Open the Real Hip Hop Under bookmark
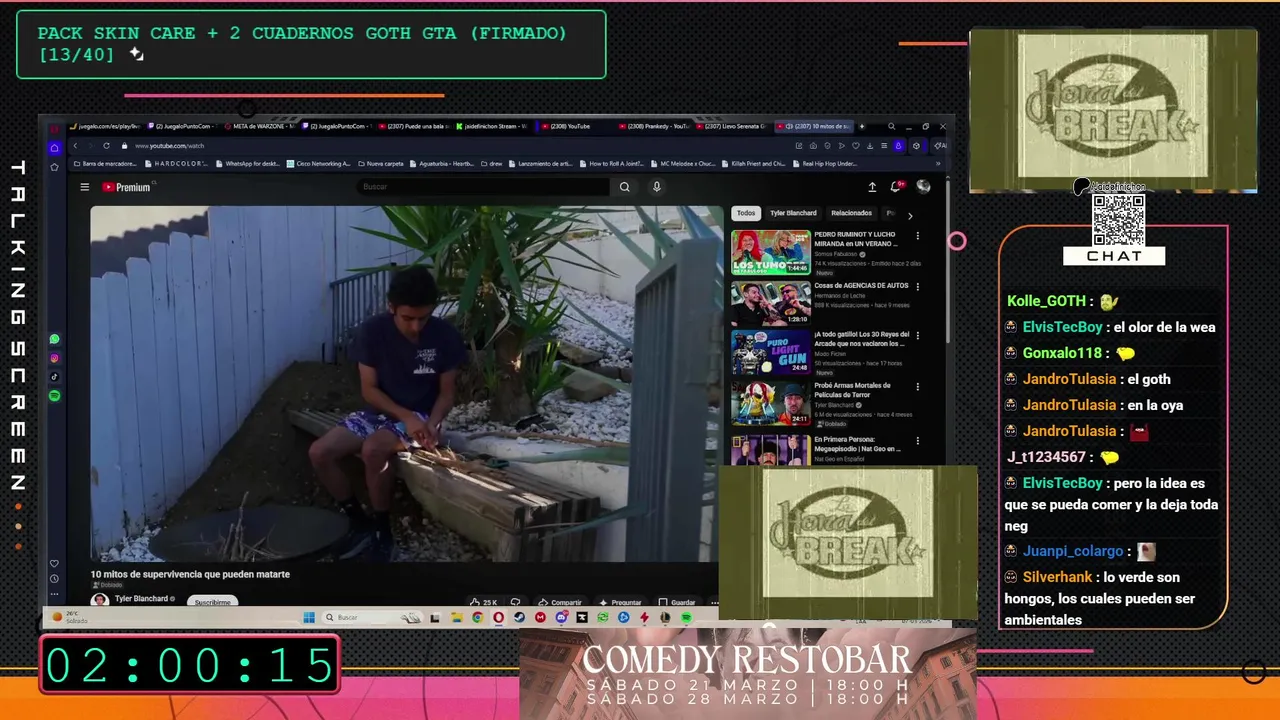 [x=825, y=163]
